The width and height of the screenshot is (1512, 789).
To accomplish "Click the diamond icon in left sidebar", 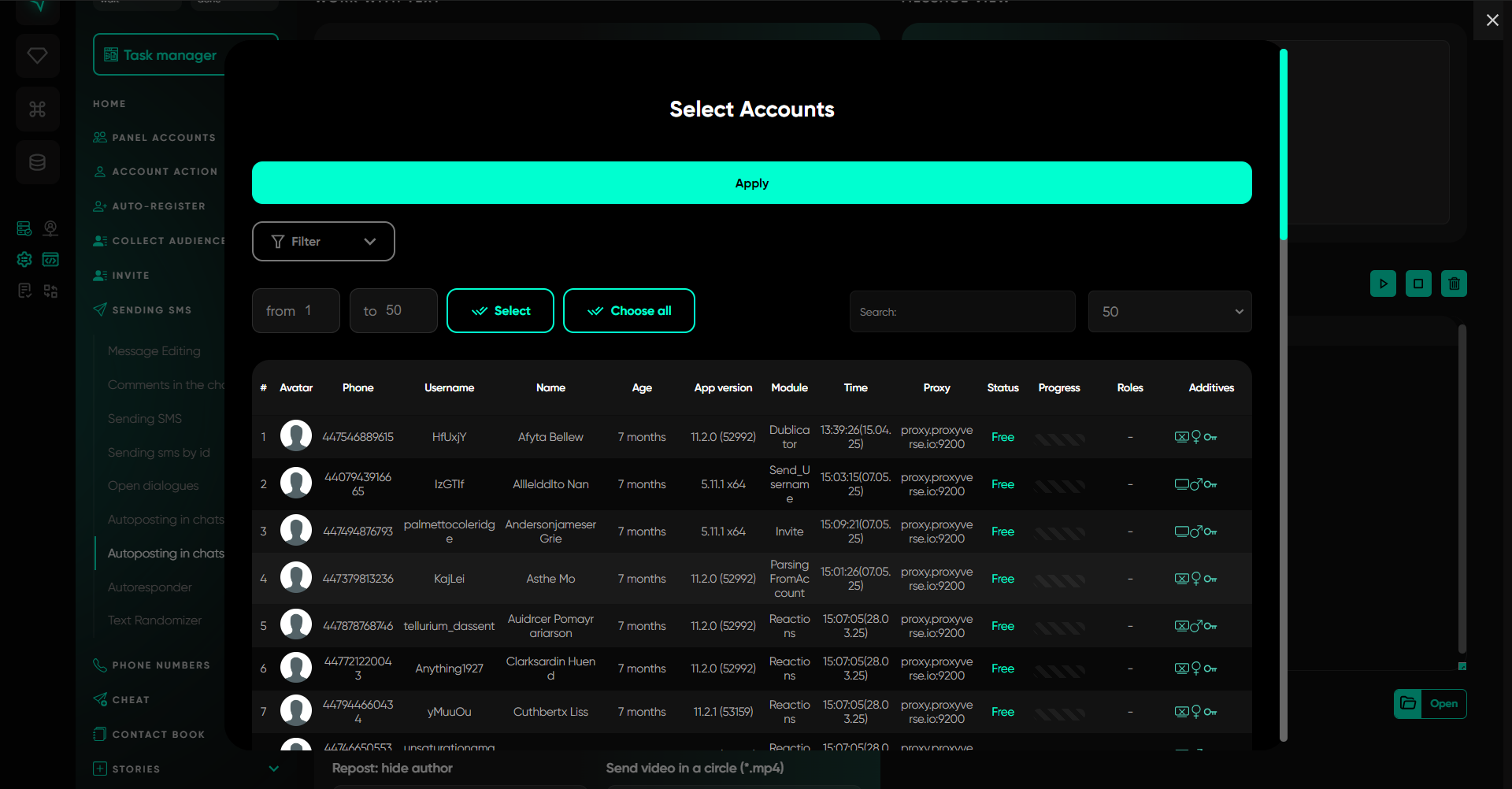I will pyautogui.click(x=37, y=56).
